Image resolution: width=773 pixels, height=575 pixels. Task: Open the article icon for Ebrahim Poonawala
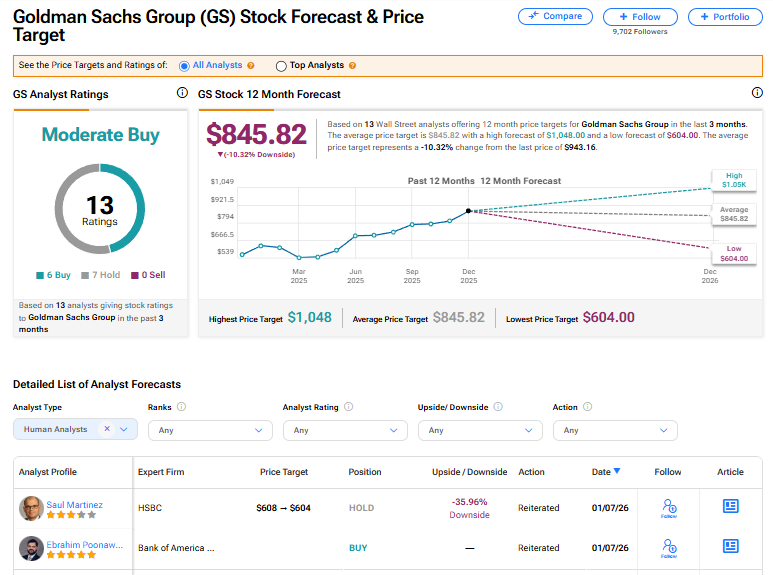pos(730,546)
